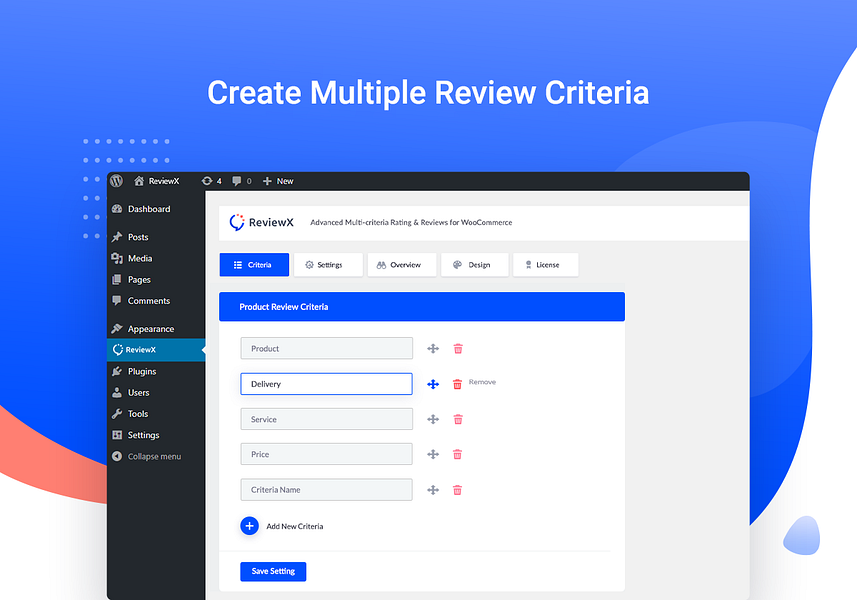Click move handle for Criteria Name row
Screen dimensions: 857x600
[x=433, y=490]
